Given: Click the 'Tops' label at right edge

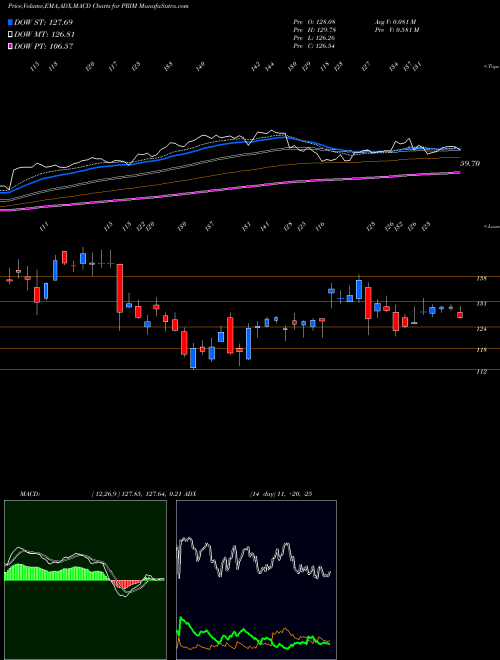Looking at the screenshot, I should pos(491,67).
